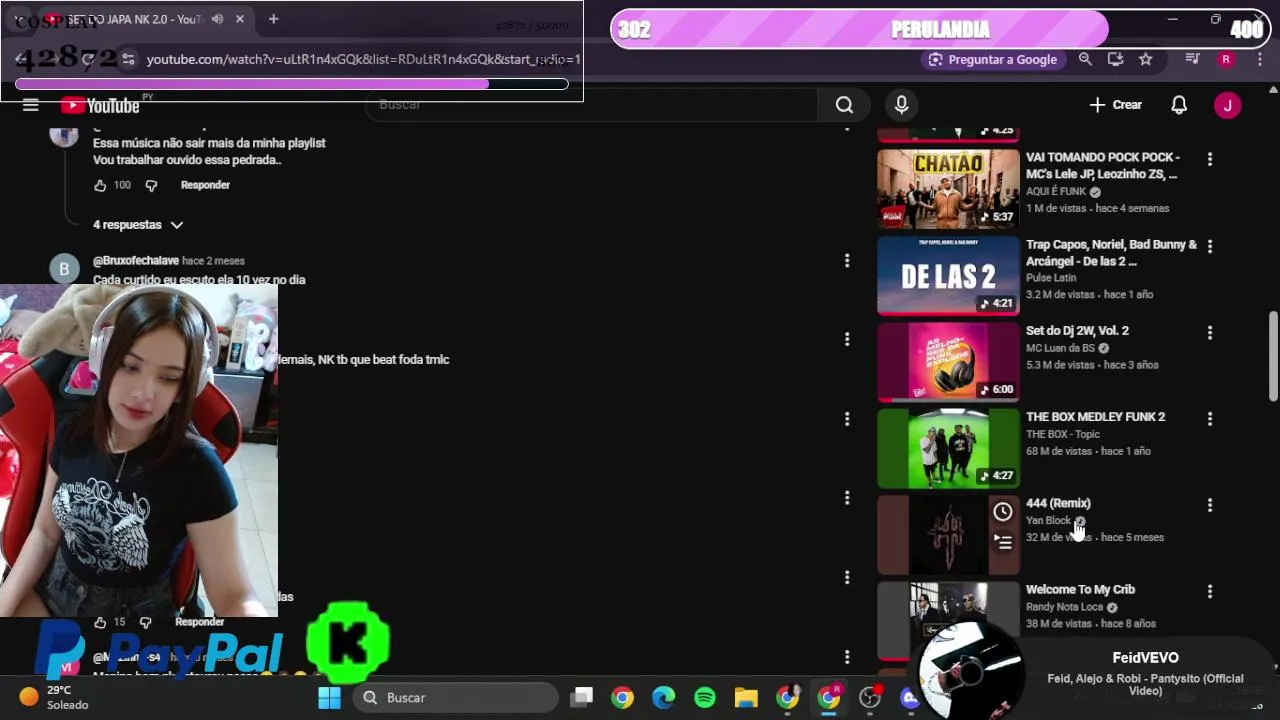The height and width of the screenshot is (720, 1280).
Task: Open options for Set do Dj 2W video
Action: pos(1209,332)
